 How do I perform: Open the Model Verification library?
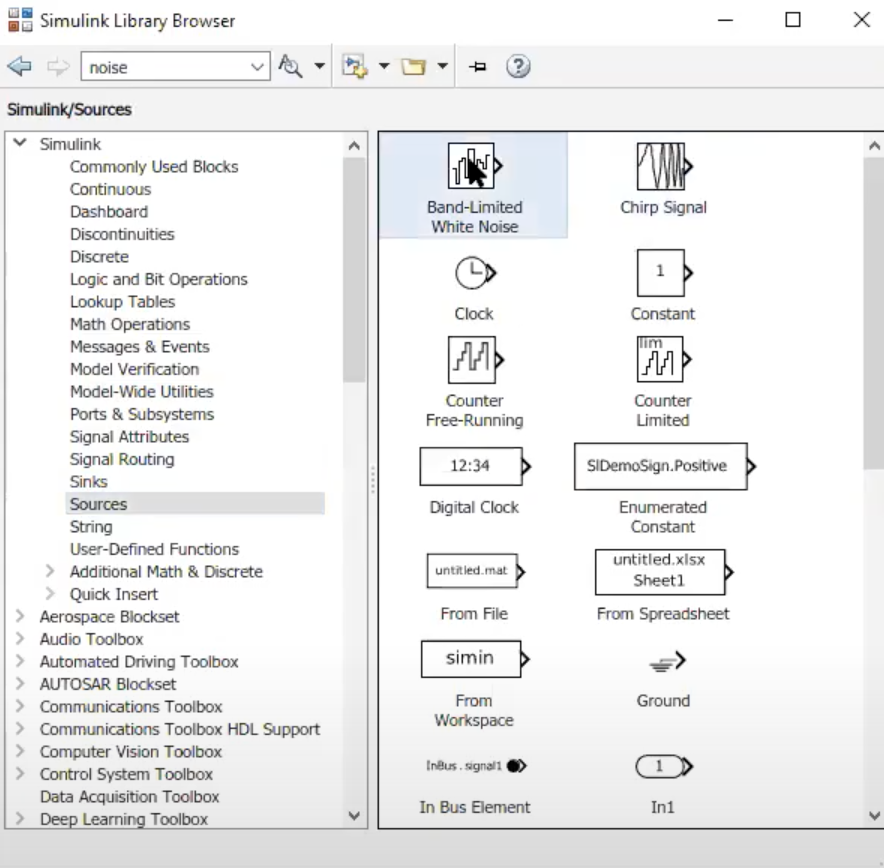(134, 369)
